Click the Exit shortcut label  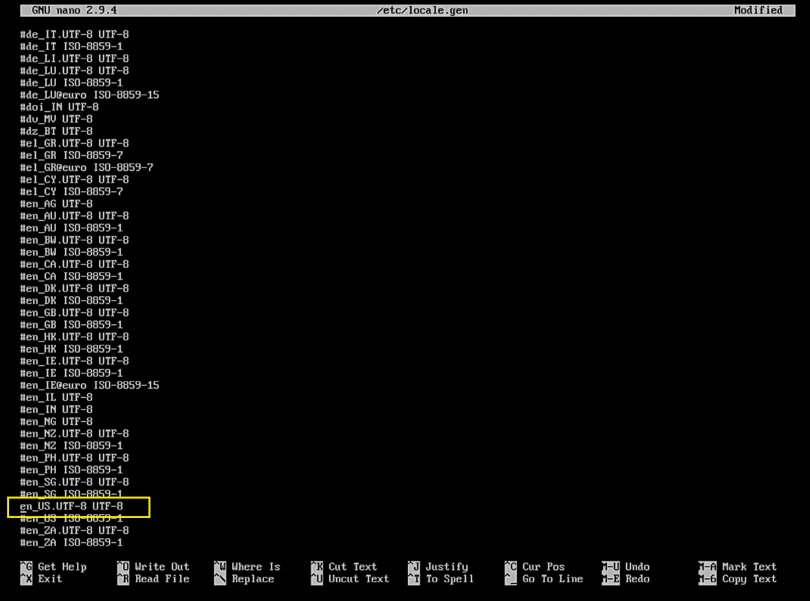coord(50,578)
